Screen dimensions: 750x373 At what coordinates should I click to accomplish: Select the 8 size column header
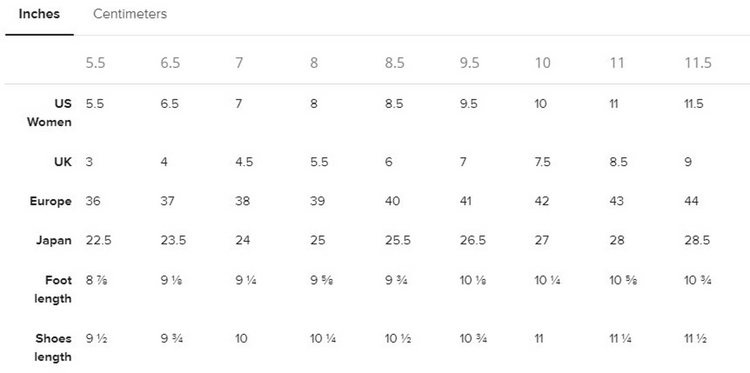(x=314, y=63)
